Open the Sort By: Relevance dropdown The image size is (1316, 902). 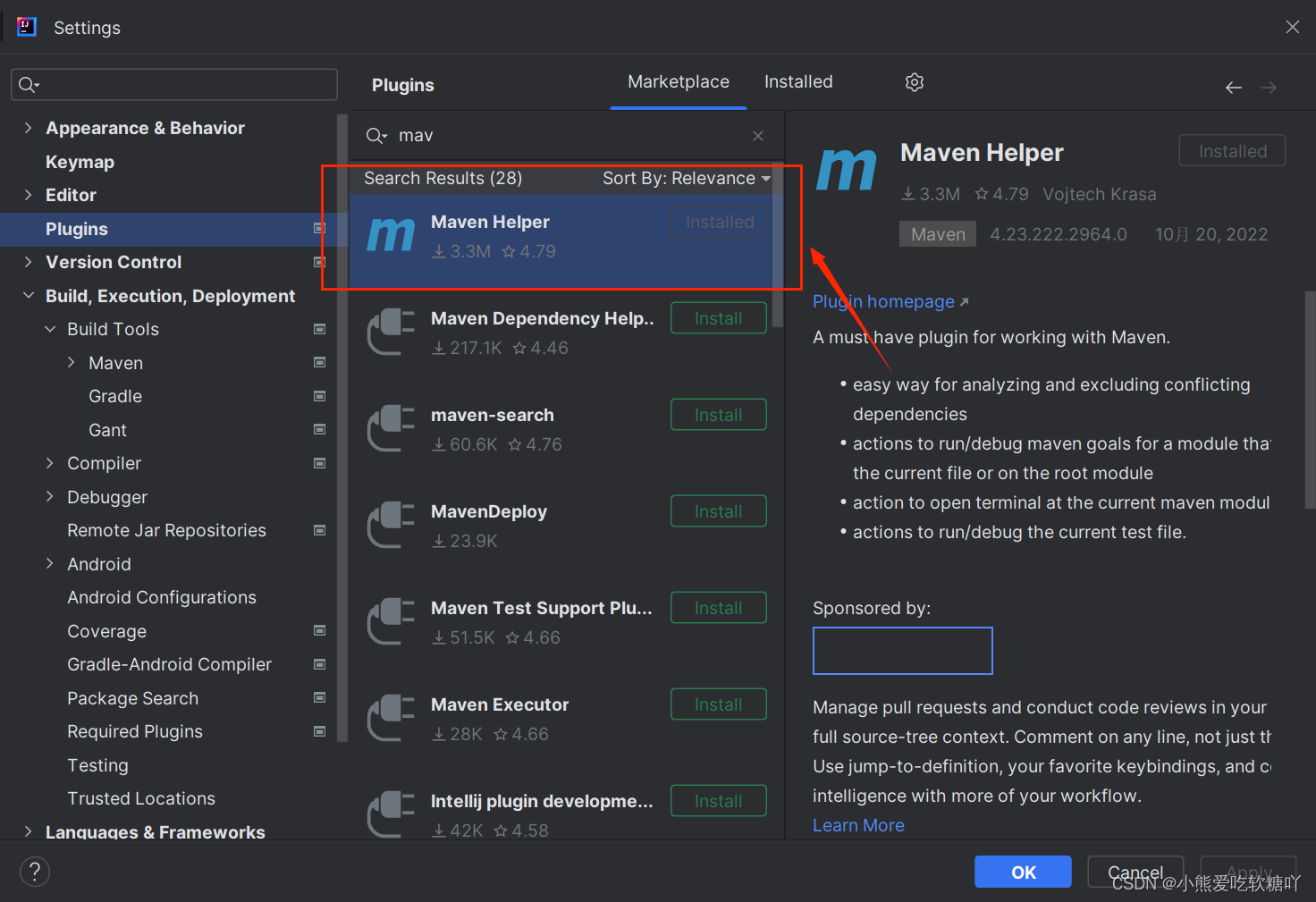coord(686,179)
